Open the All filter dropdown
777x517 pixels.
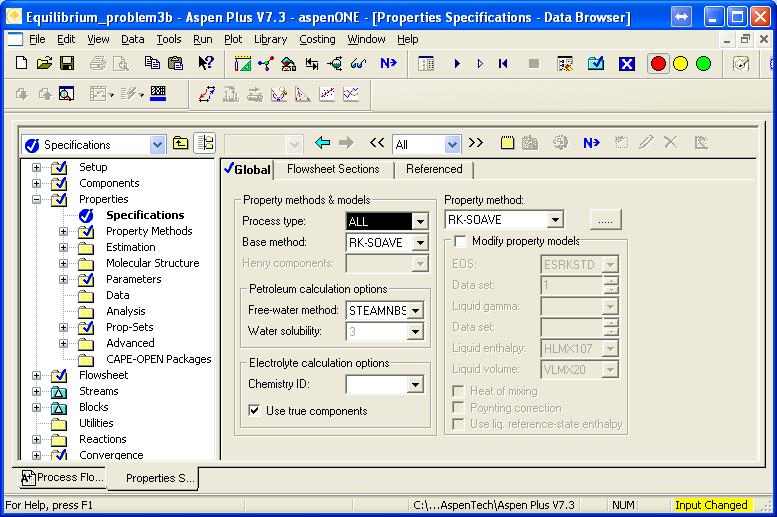(451, 144)
